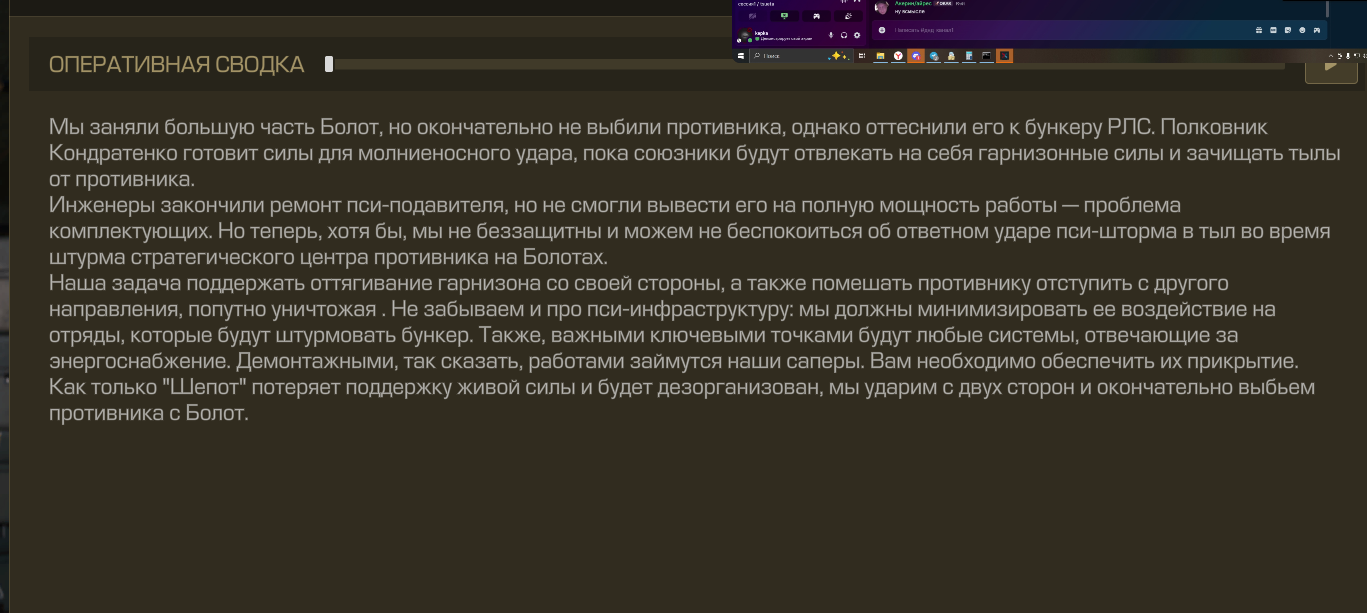Open the gift icon in Discord message bar
The height and width of the screenshot is (613, 1367).
click(x=1259, y=30)
